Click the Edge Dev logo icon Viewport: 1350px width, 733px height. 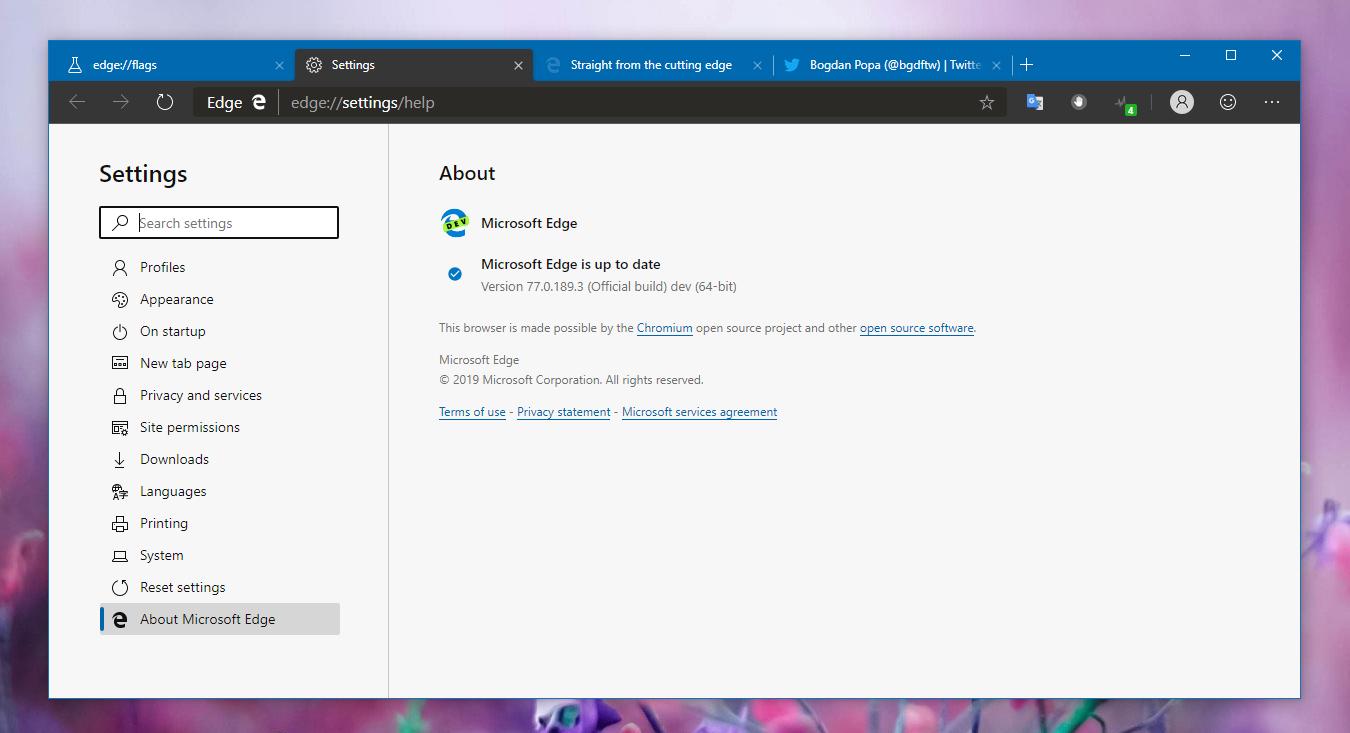click(454, 223)
